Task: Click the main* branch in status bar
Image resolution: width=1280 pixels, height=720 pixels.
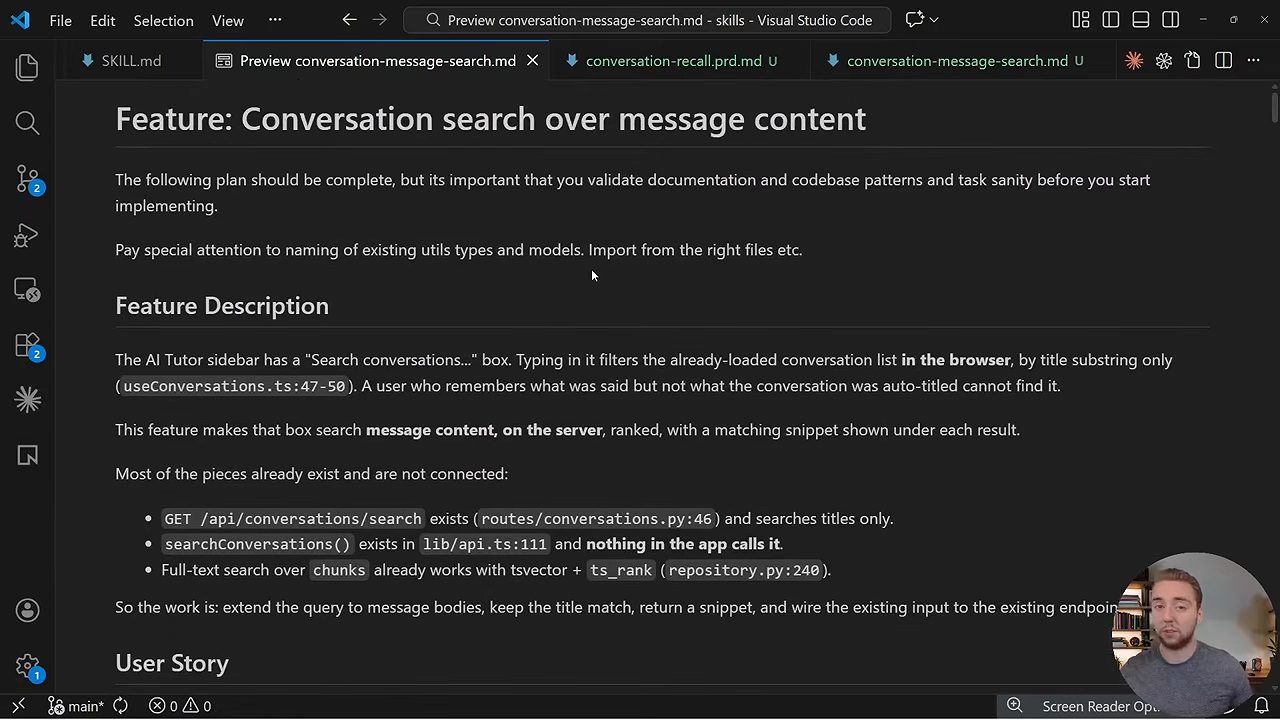Action: click(78, 706)
